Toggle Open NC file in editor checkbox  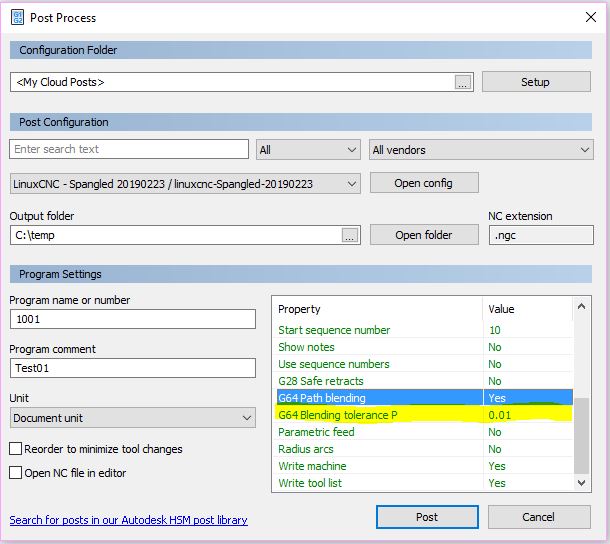pos(16,473)
